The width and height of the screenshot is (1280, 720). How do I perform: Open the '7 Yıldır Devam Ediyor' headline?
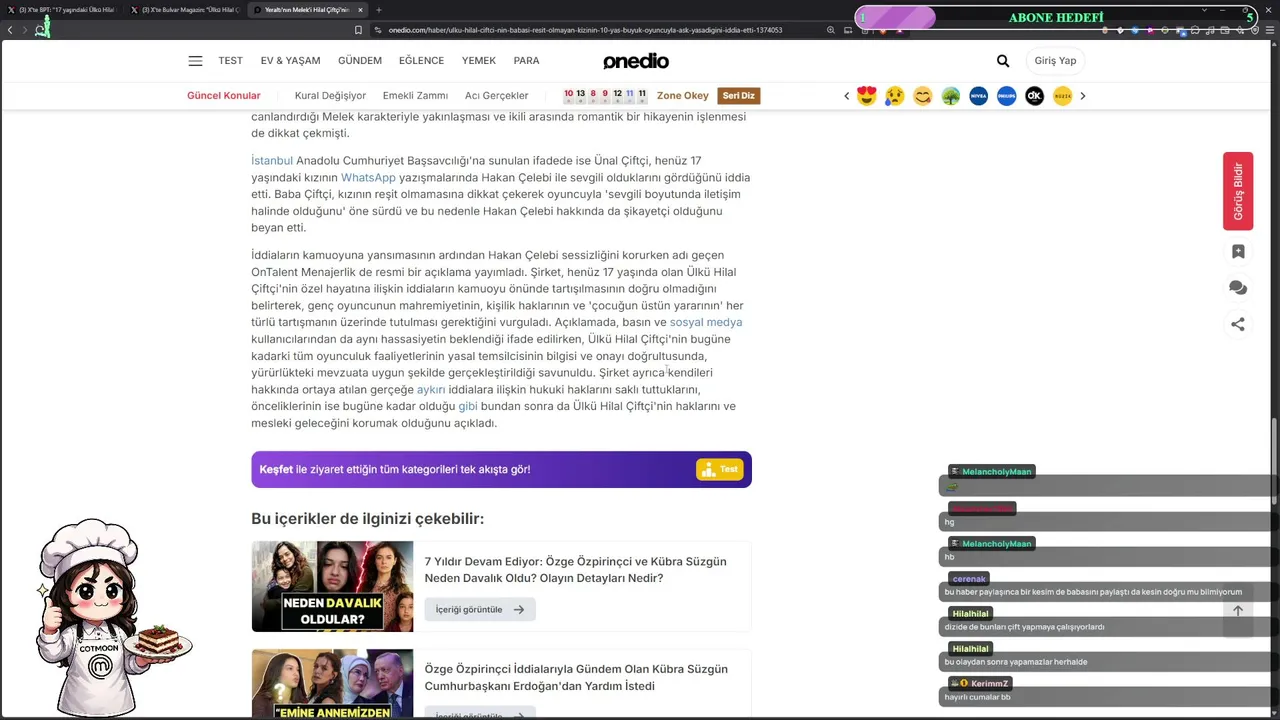coord(575,570)
